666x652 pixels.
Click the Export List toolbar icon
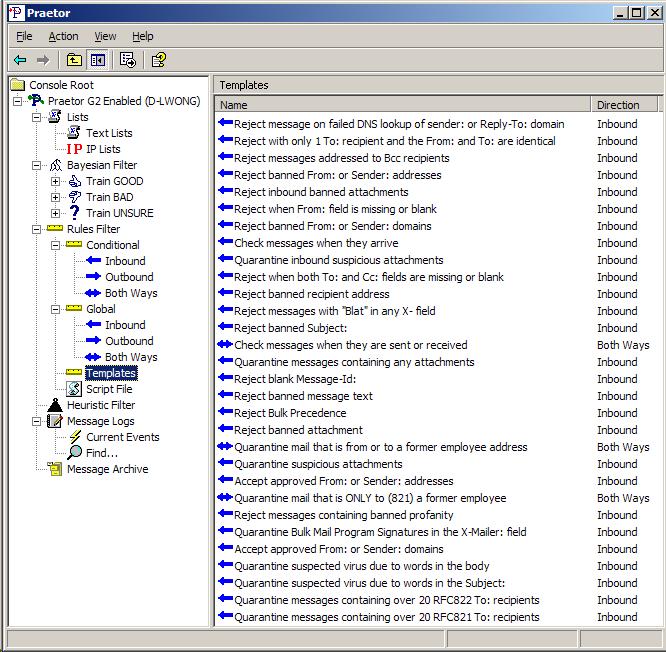pos(127,60)
